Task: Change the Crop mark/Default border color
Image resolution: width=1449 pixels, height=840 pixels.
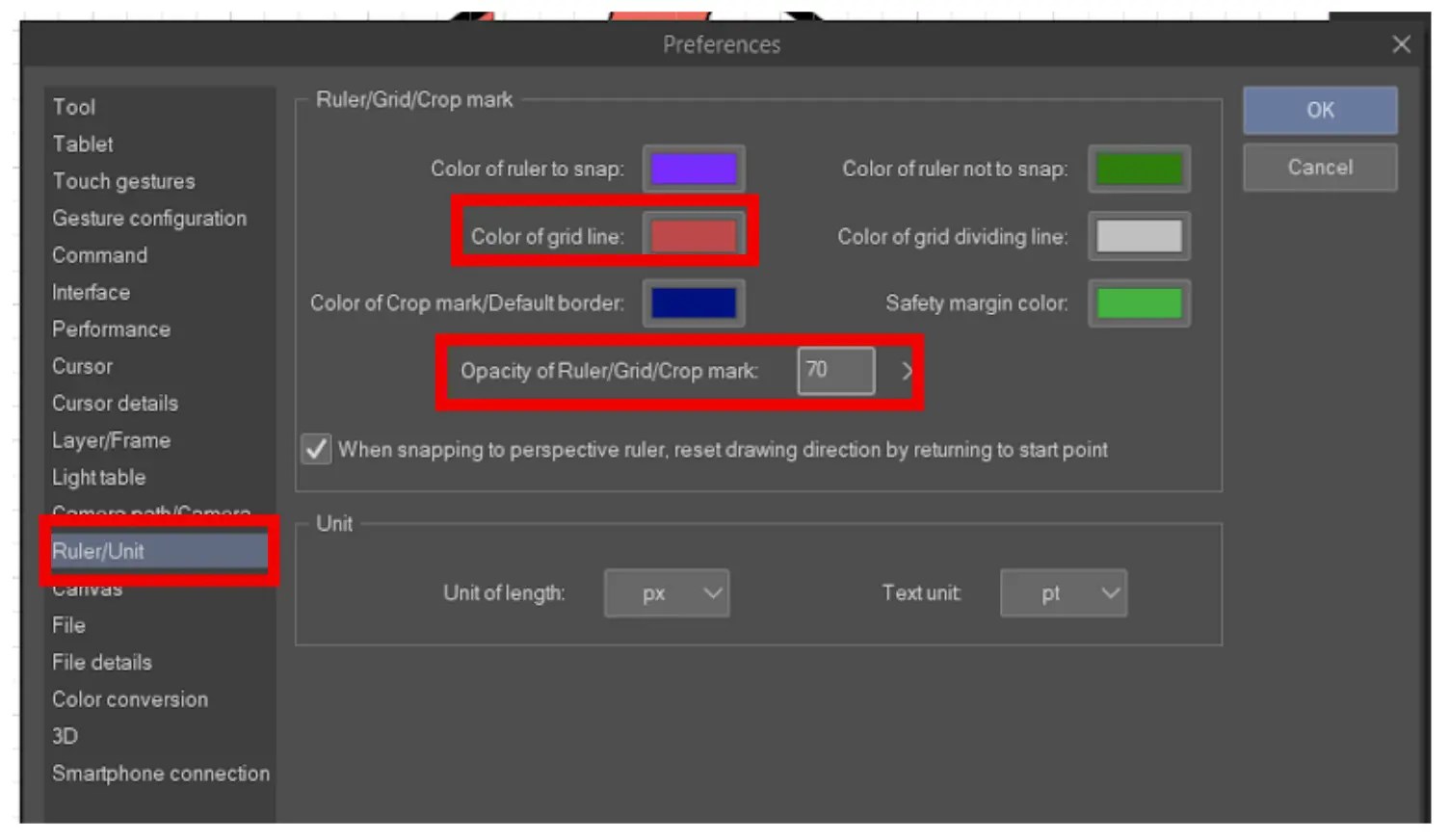Action: 694,302
